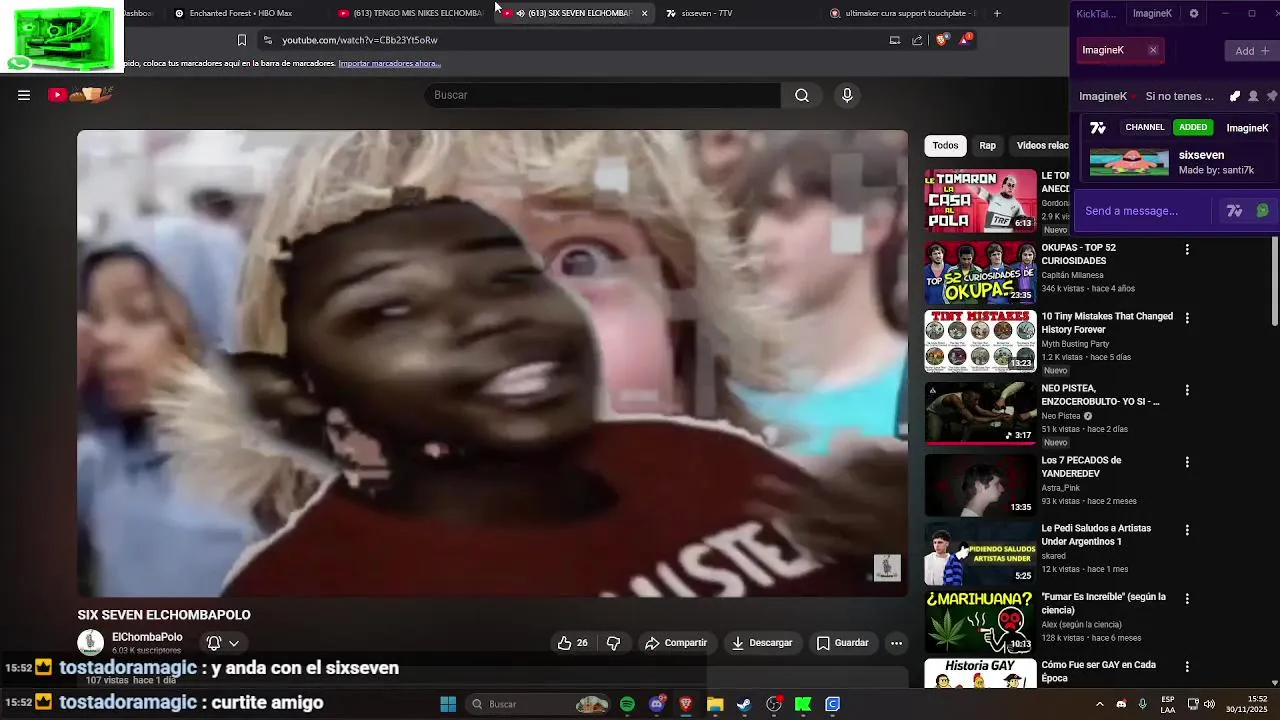Toggle notification bell for ElChombaPolo

coord(213,643)
